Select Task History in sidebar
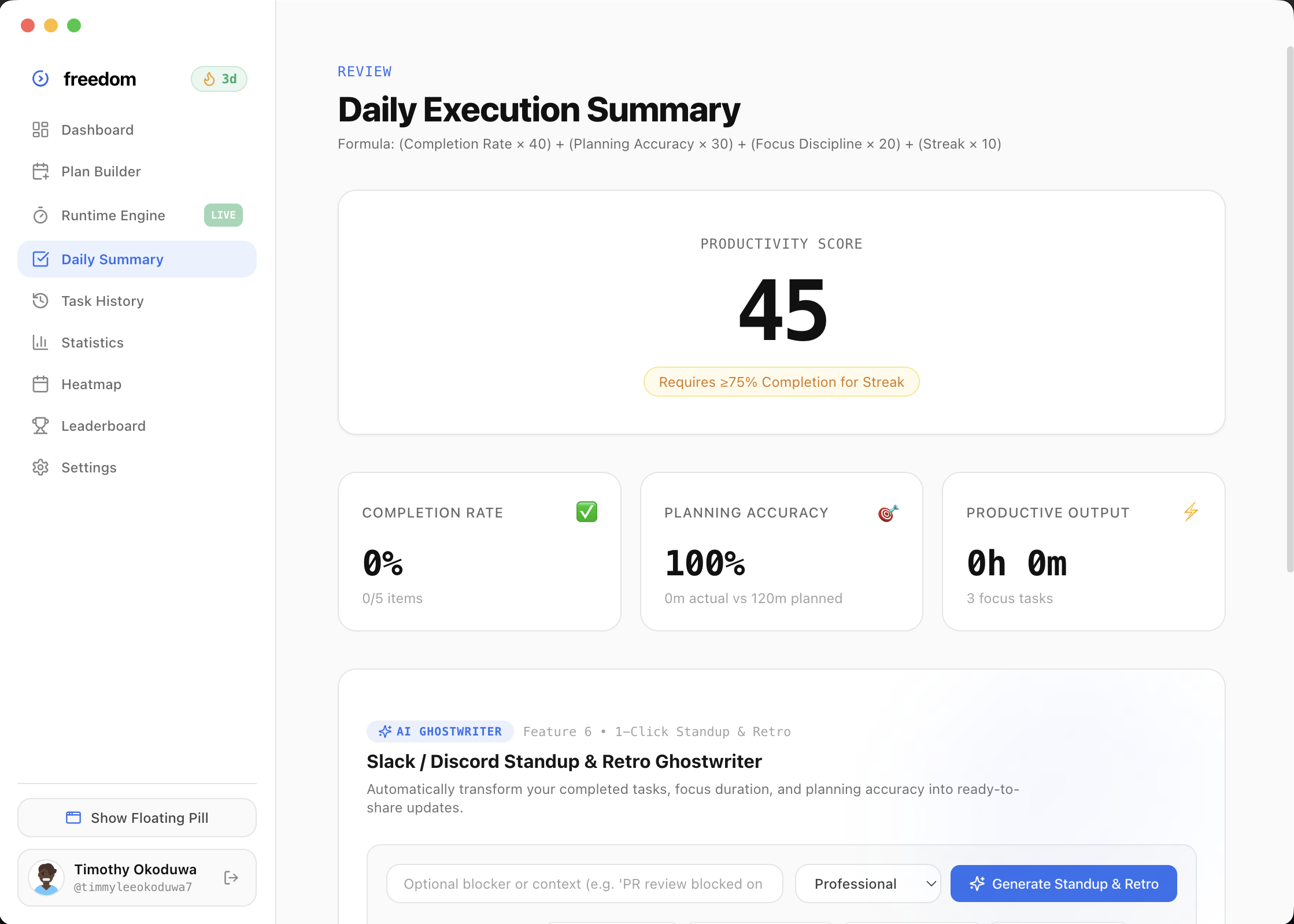The width and height of the screenshot is (1294, 924). pyautogui.click(x=137, y=301)
